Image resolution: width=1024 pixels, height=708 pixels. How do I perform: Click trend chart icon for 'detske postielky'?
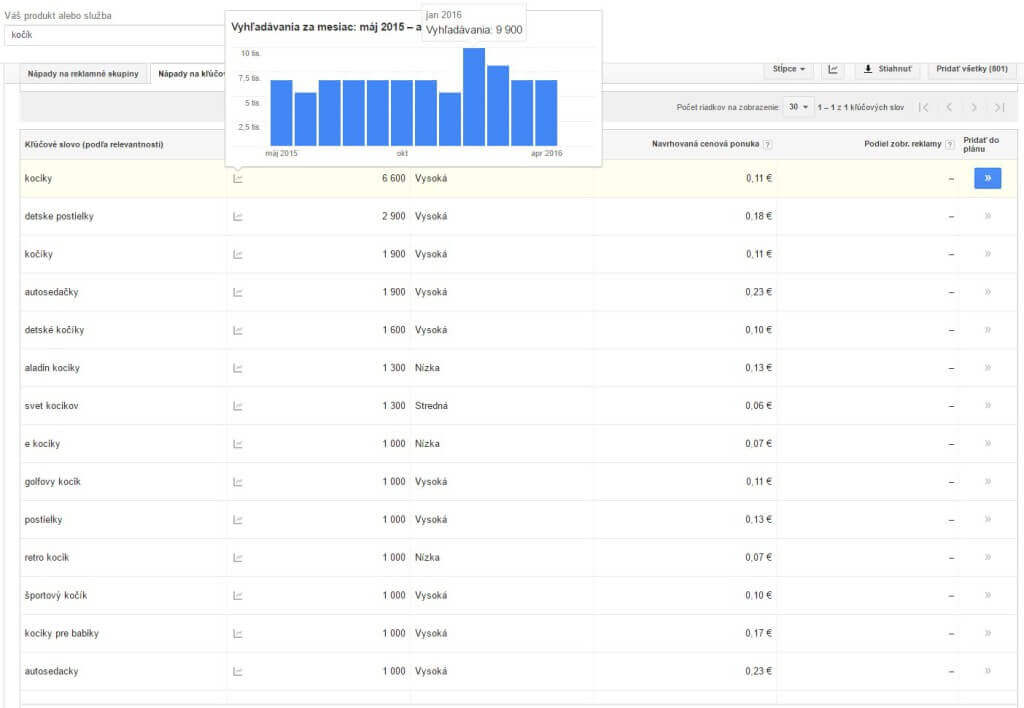238,216
